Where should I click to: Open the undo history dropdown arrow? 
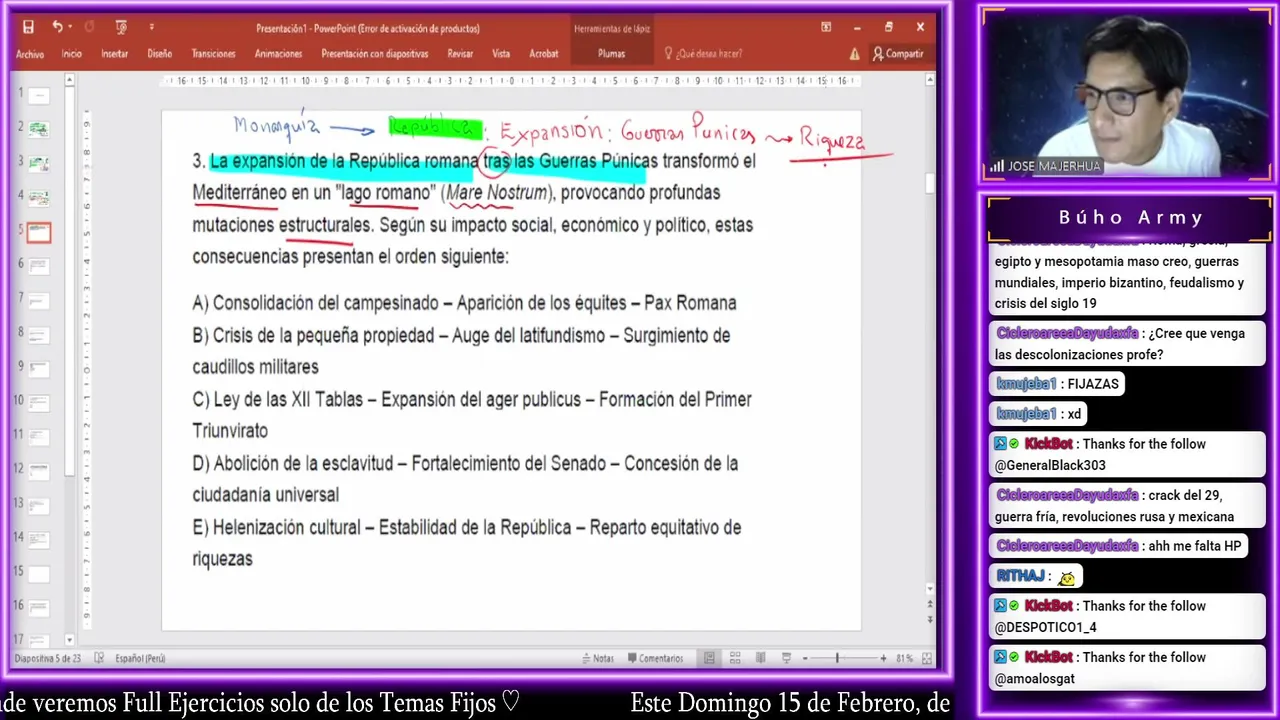[70, 27]
